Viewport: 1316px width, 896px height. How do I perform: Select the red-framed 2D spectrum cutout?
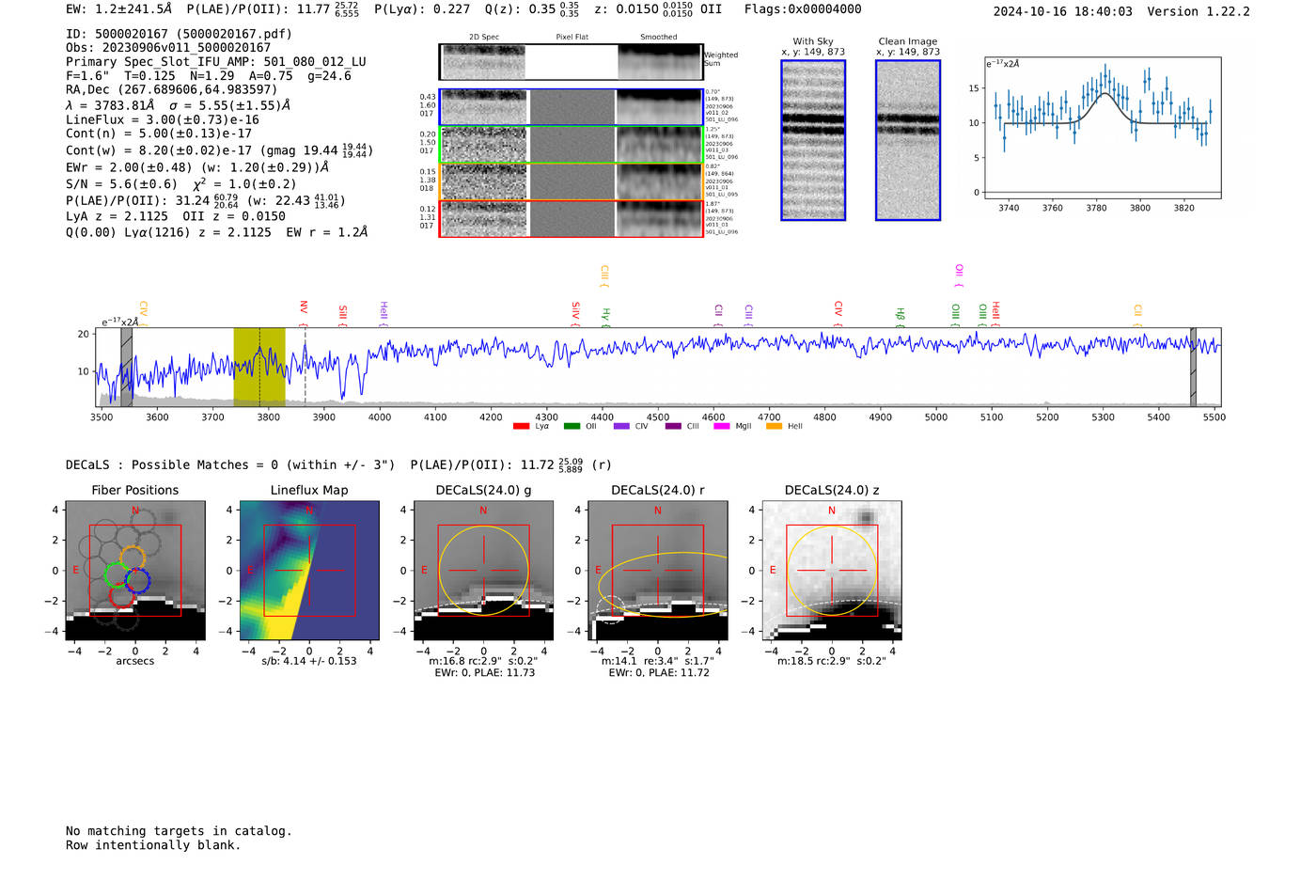483,219
